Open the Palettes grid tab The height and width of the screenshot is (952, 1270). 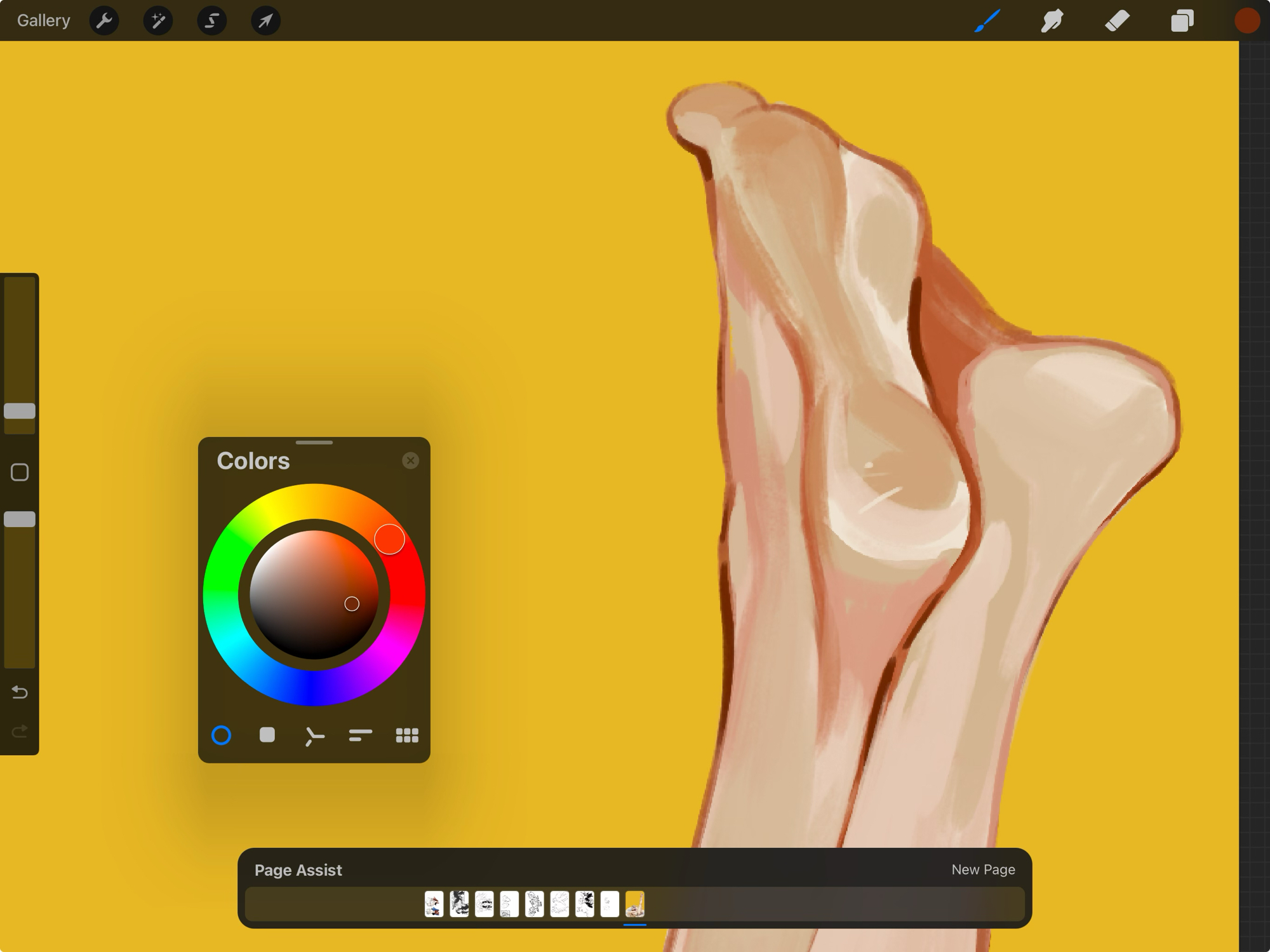pyautogui.click(x=407, y=735)
